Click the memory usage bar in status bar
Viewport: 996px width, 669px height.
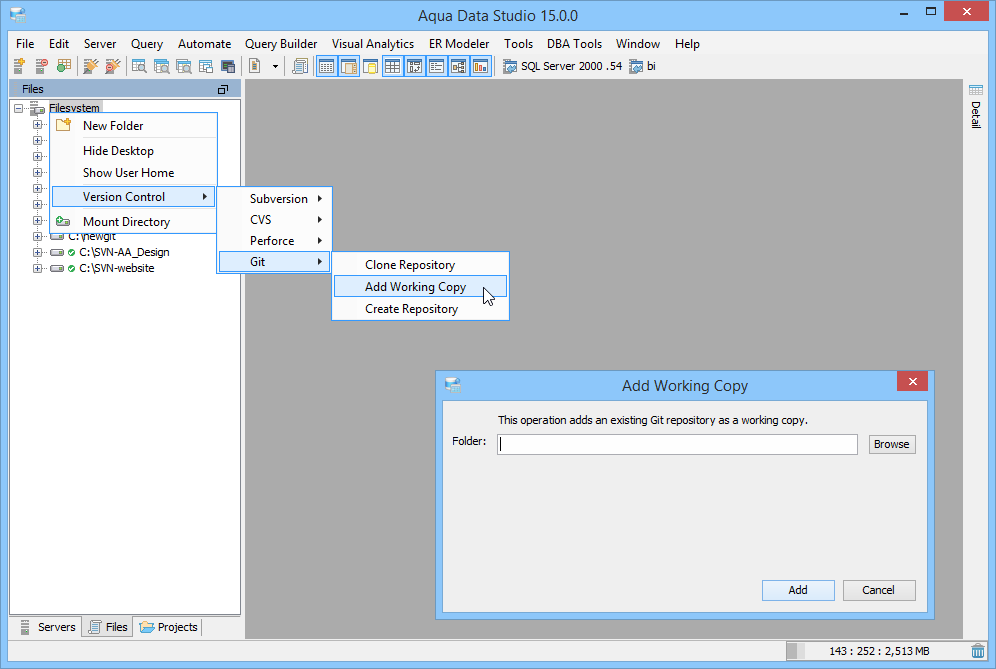click(877, 651)
